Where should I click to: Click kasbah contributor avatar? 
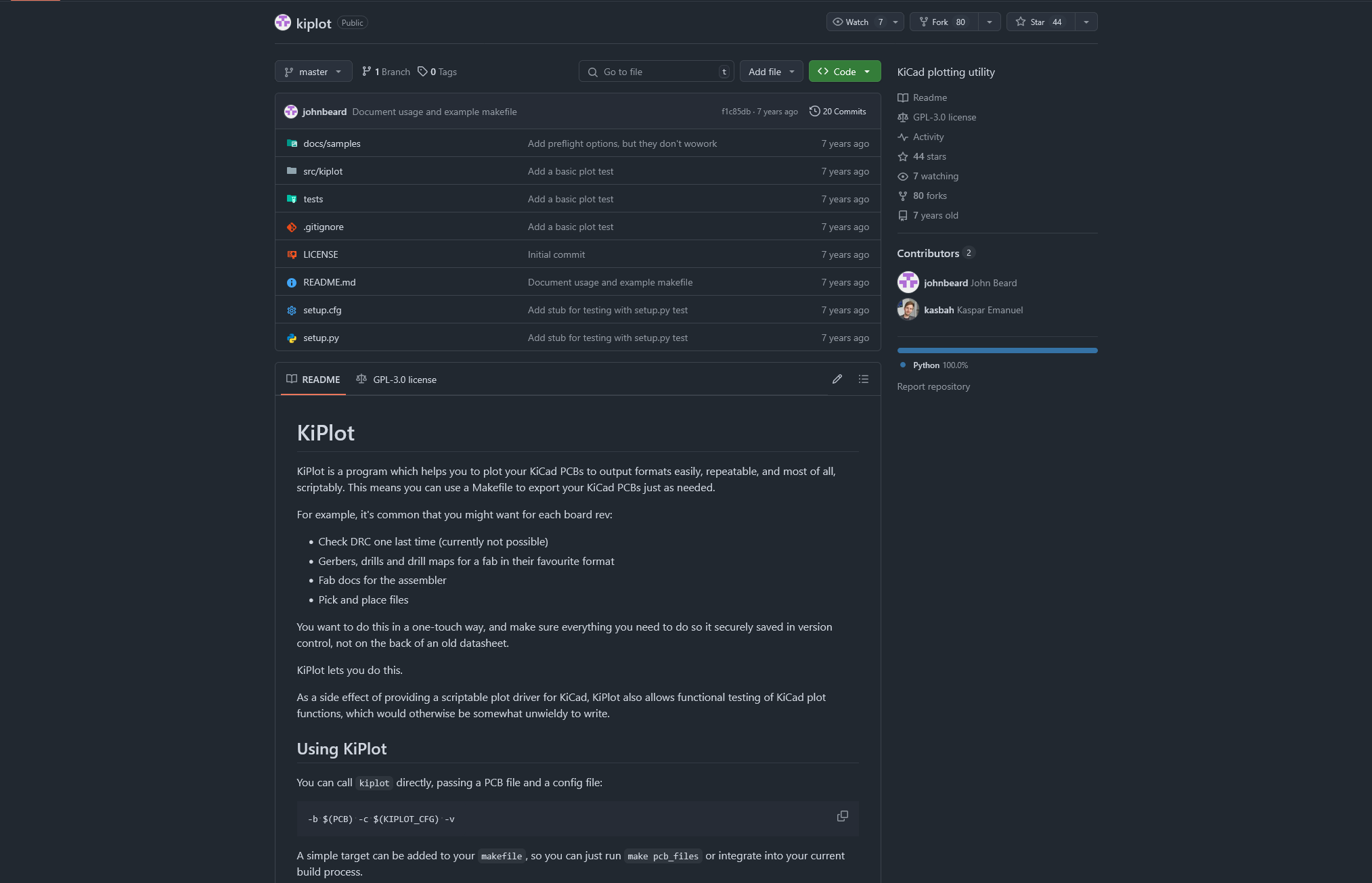tap(908, 310)
